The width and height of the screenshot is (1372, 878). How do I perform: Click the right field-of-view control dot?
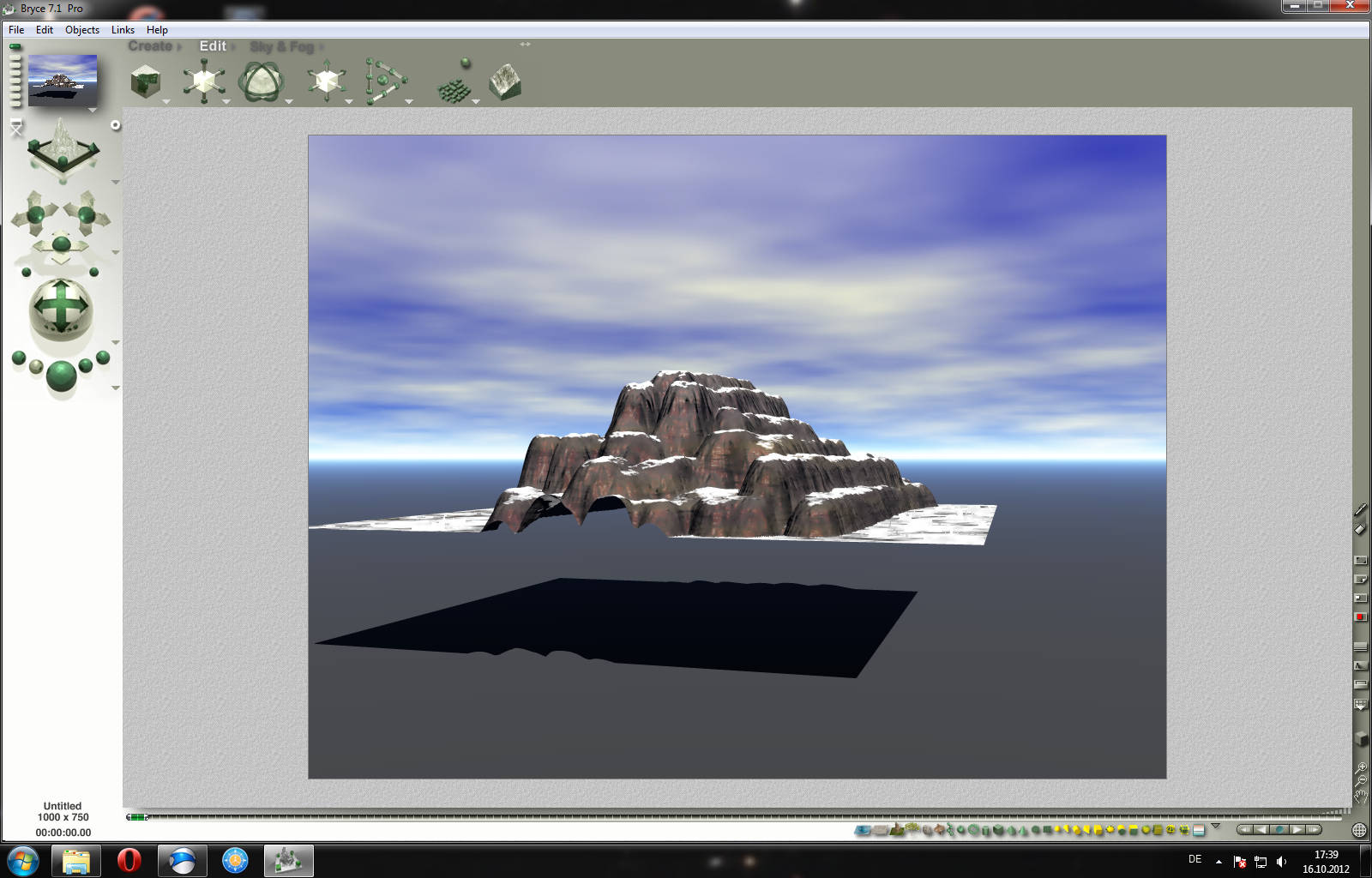tap(94, 273)
